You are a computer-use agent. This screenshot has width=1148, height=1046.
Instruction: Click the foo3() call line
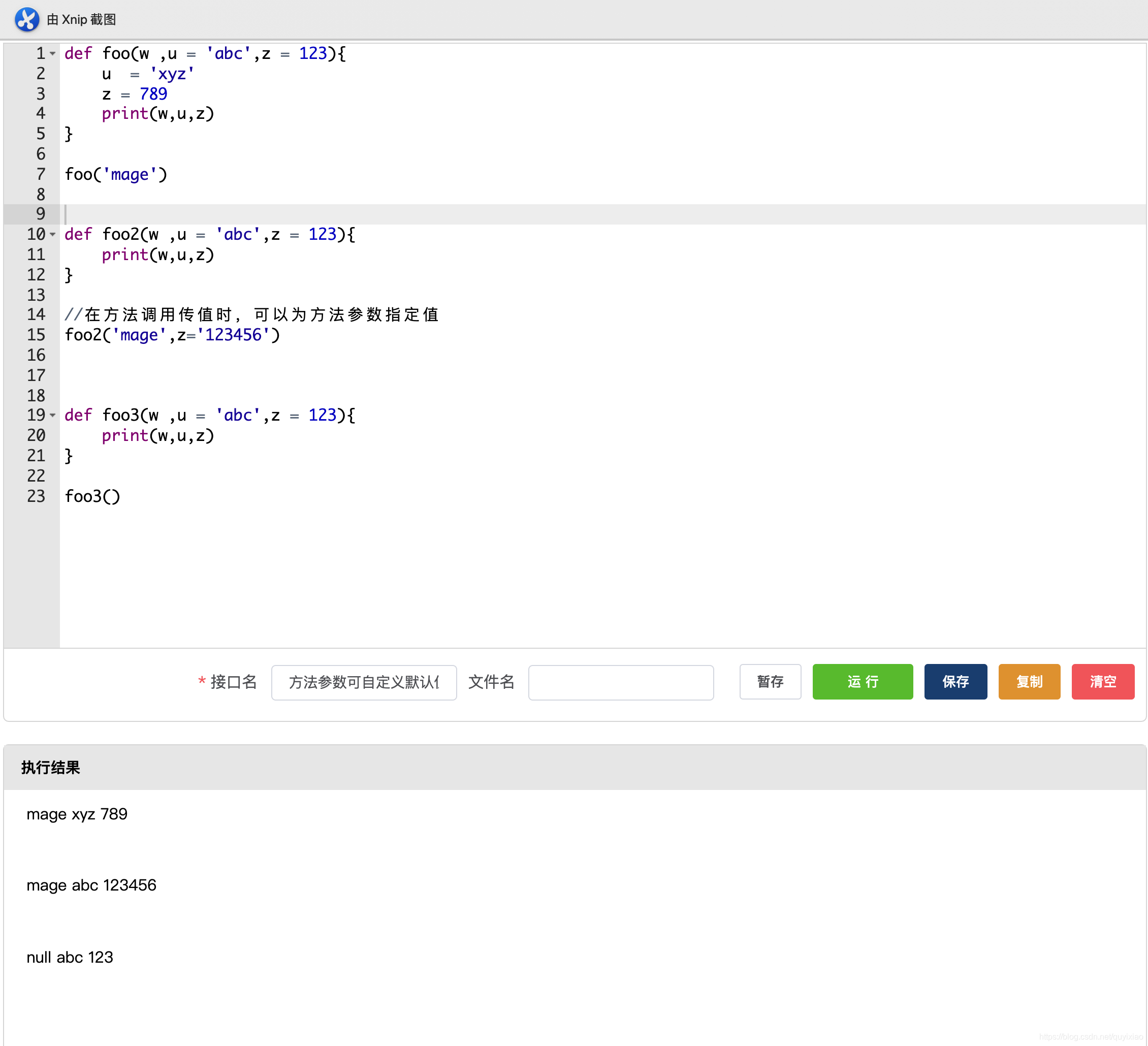(x=93, y=496)
